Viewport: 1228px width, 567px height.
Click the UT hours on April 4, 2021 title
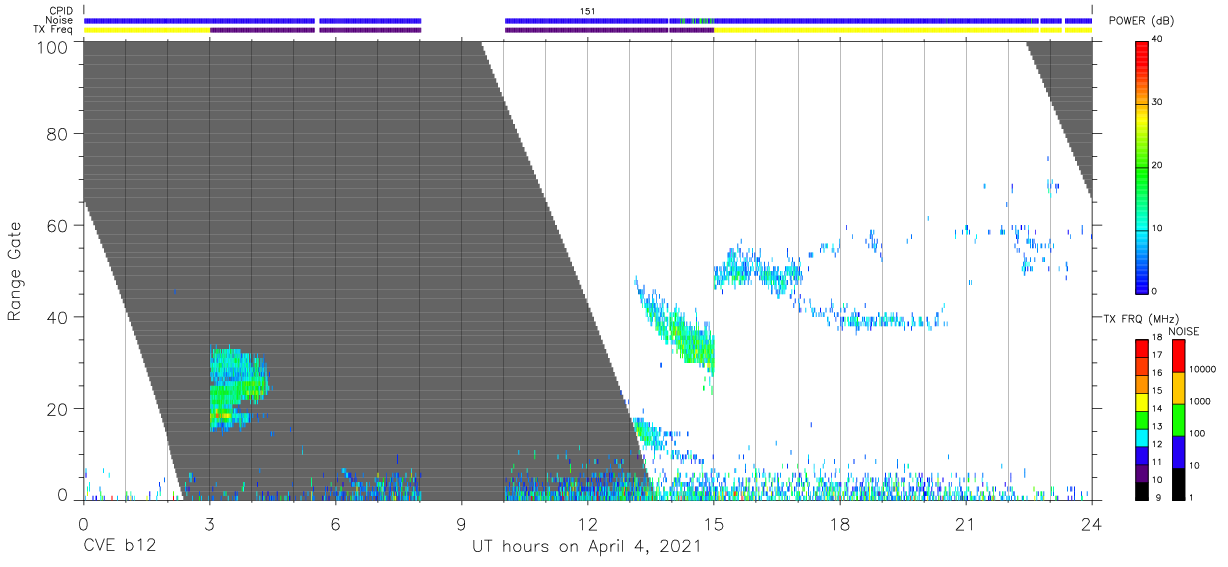(x=586, y=547)
